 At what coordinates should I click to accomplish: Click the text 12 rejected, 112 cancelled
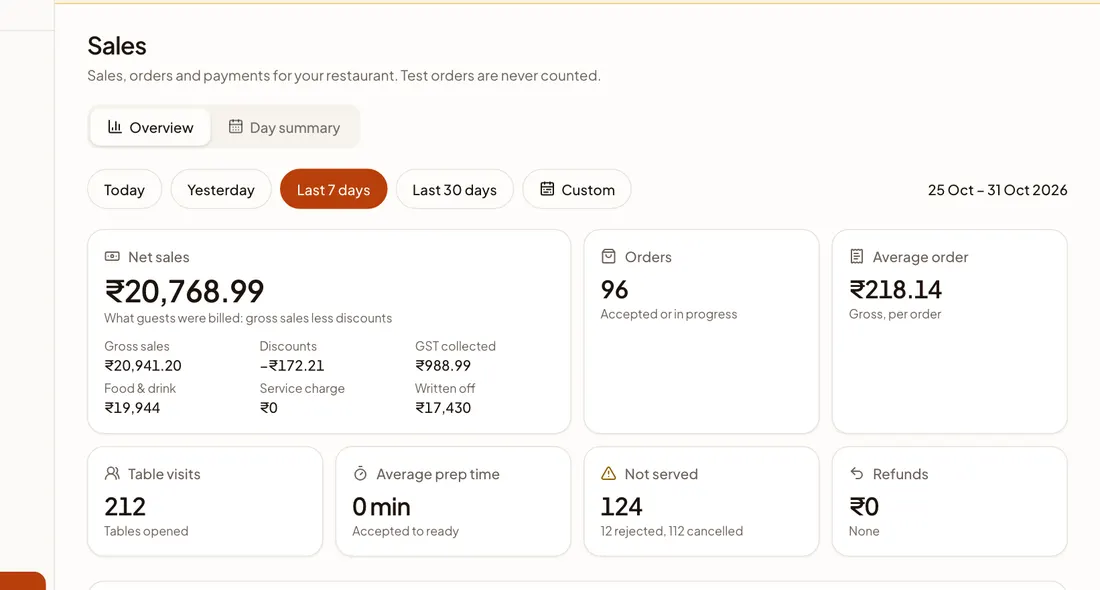[x=671, y=531]
